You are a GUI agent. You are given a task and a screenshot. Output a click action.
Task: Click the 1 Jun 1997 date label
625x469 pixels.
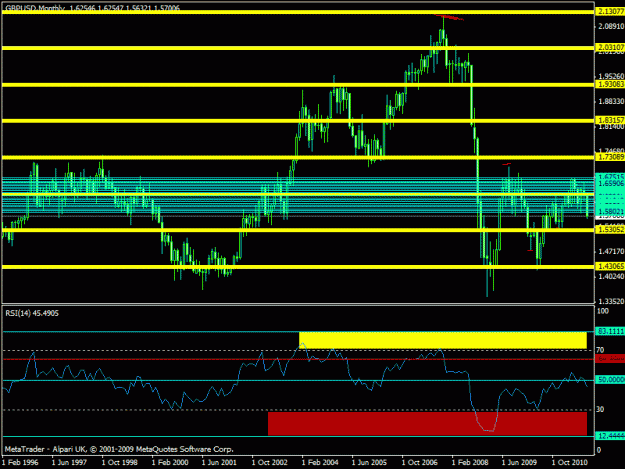point(70,462)
